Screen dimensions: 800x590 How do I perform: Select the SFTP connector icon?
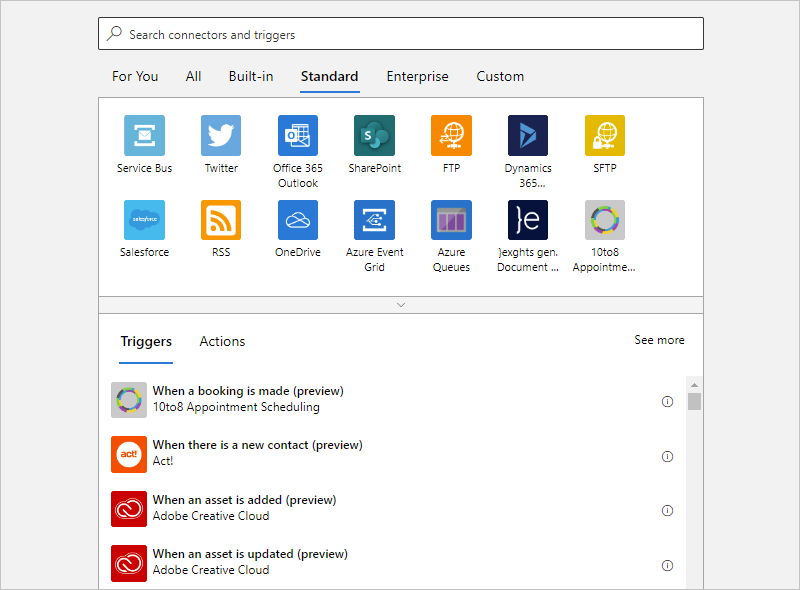[x=605, y=135]
